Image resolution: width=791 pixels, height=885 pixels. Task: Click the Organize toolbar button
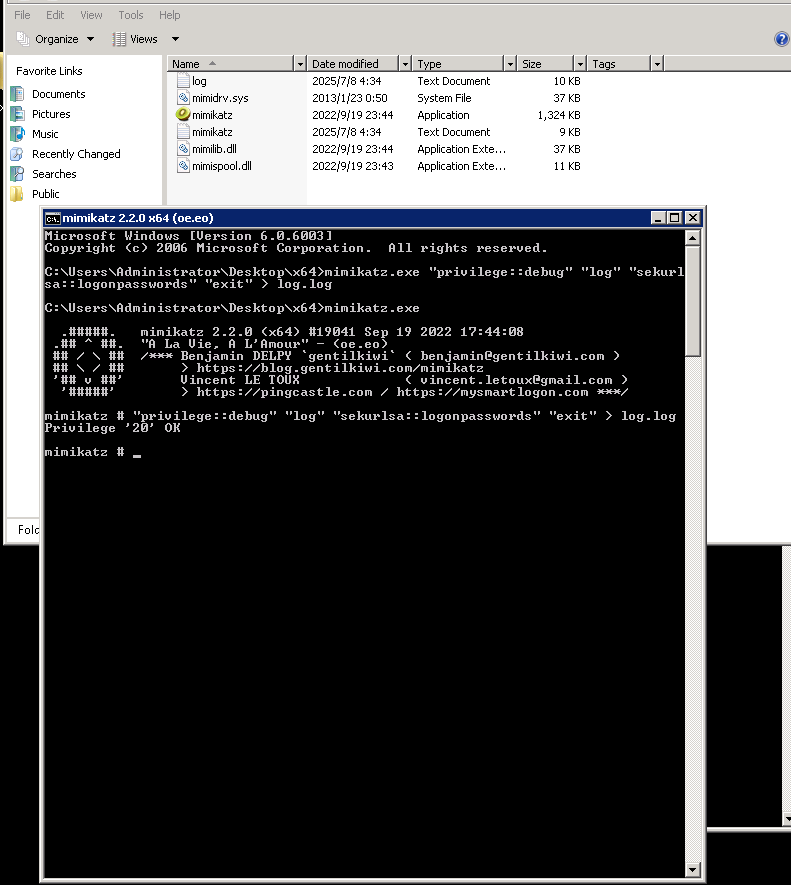click(x=55, y=39)
